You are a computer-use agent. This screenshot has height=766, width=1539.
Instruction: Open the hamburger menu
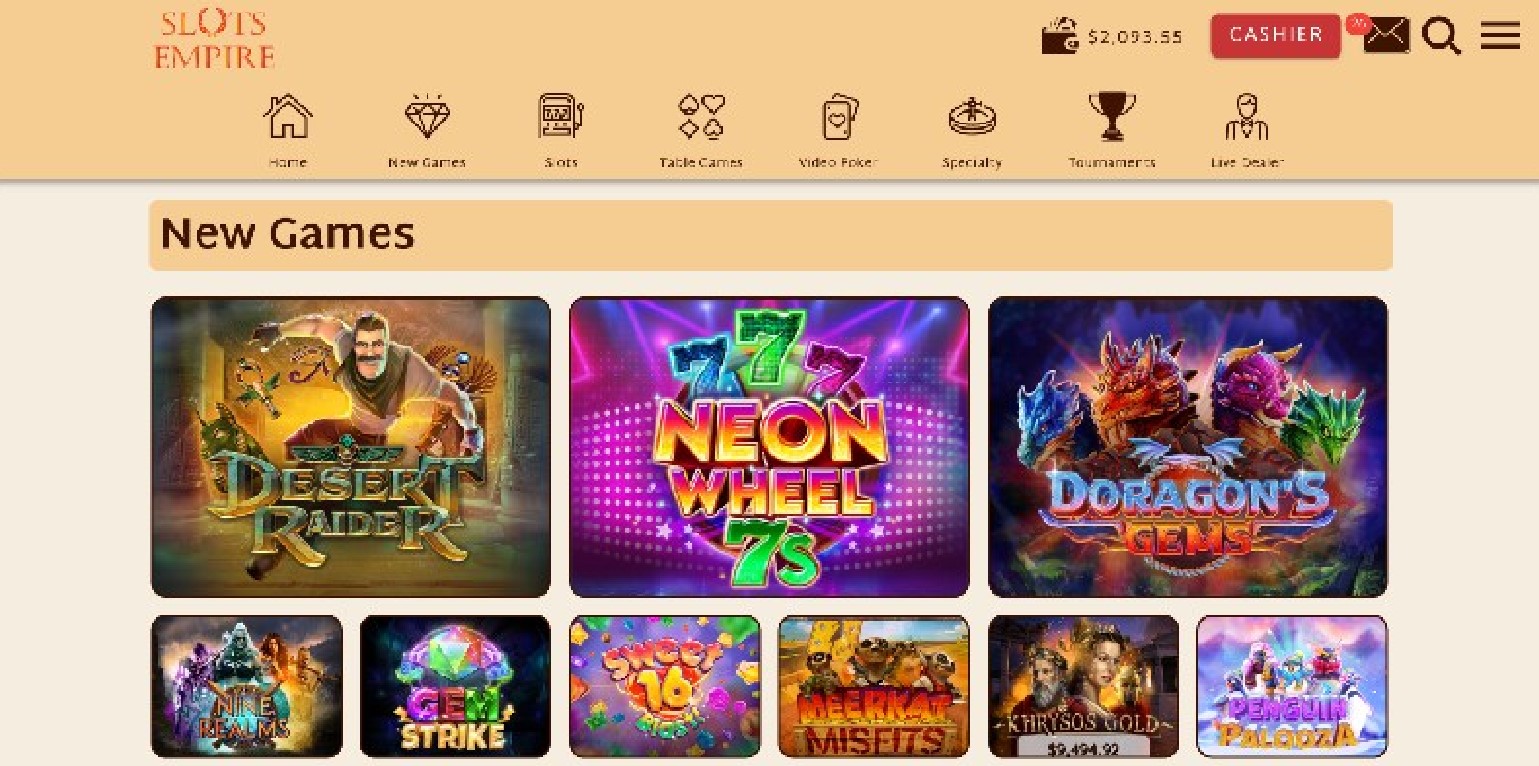(x=1500, y=35)
